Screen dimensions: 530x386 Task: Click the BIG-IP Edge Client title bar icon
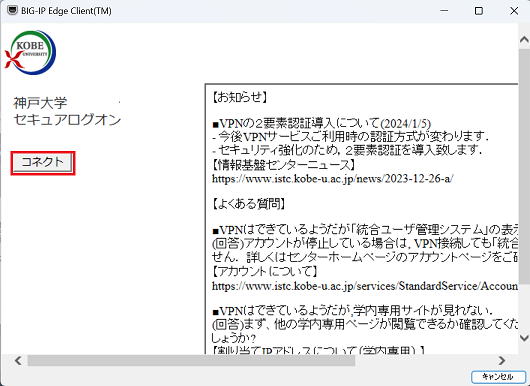(12, 10)
